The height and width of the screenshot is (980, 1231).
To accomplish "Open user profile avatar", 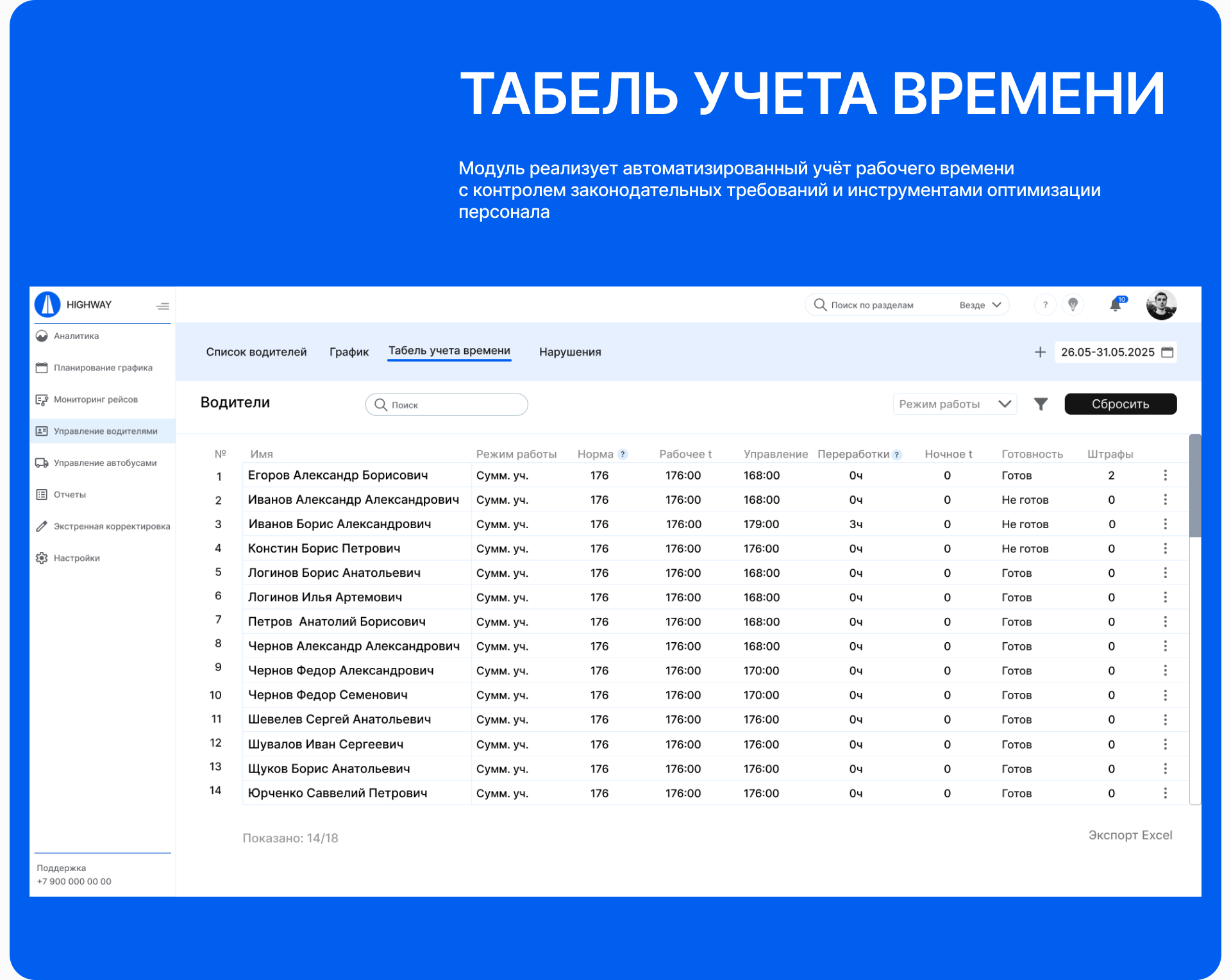I will click(1161, 304).
